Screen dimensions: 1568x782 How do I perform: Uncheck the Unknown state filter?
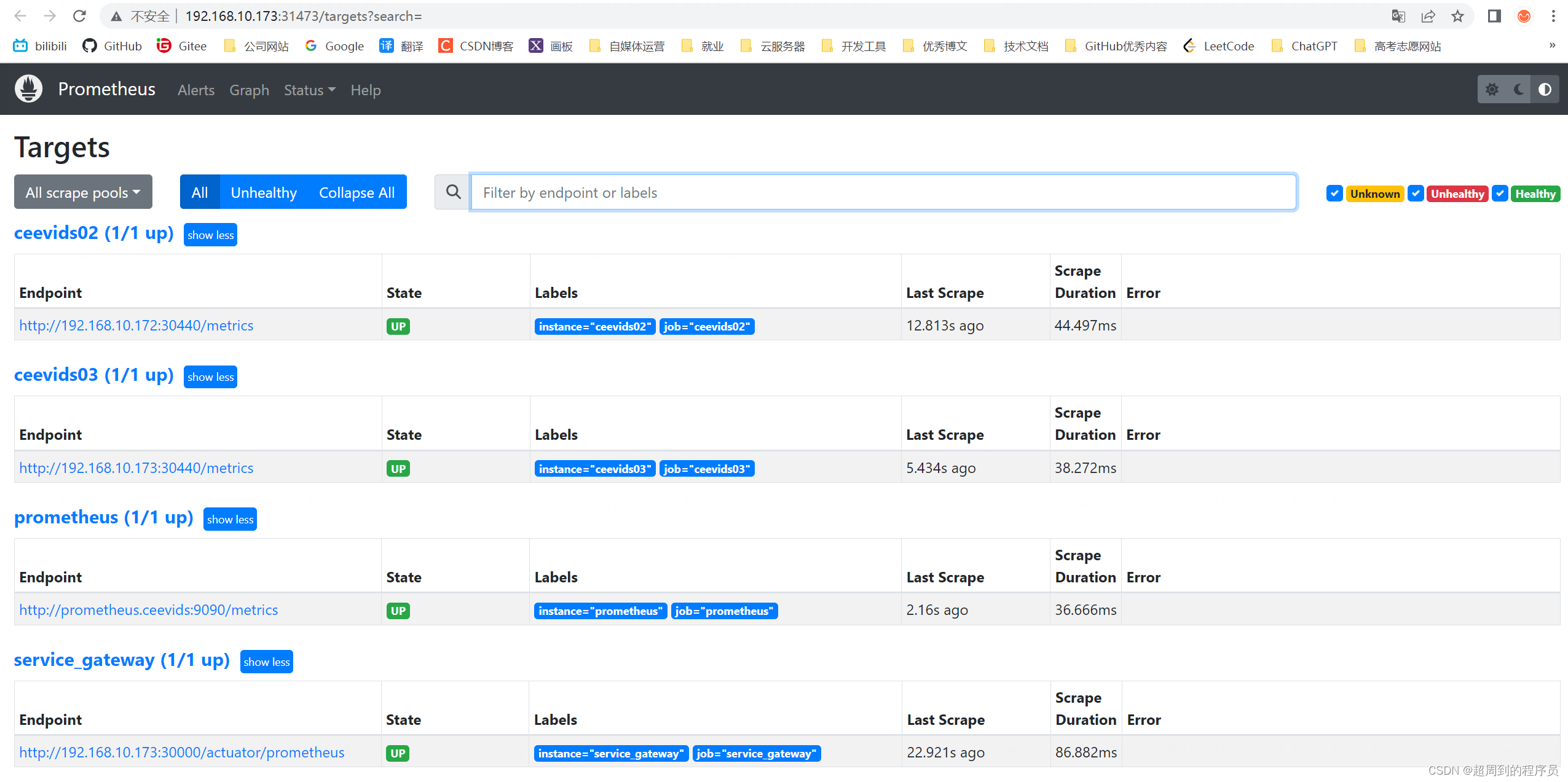click(x=1334, y=194)
